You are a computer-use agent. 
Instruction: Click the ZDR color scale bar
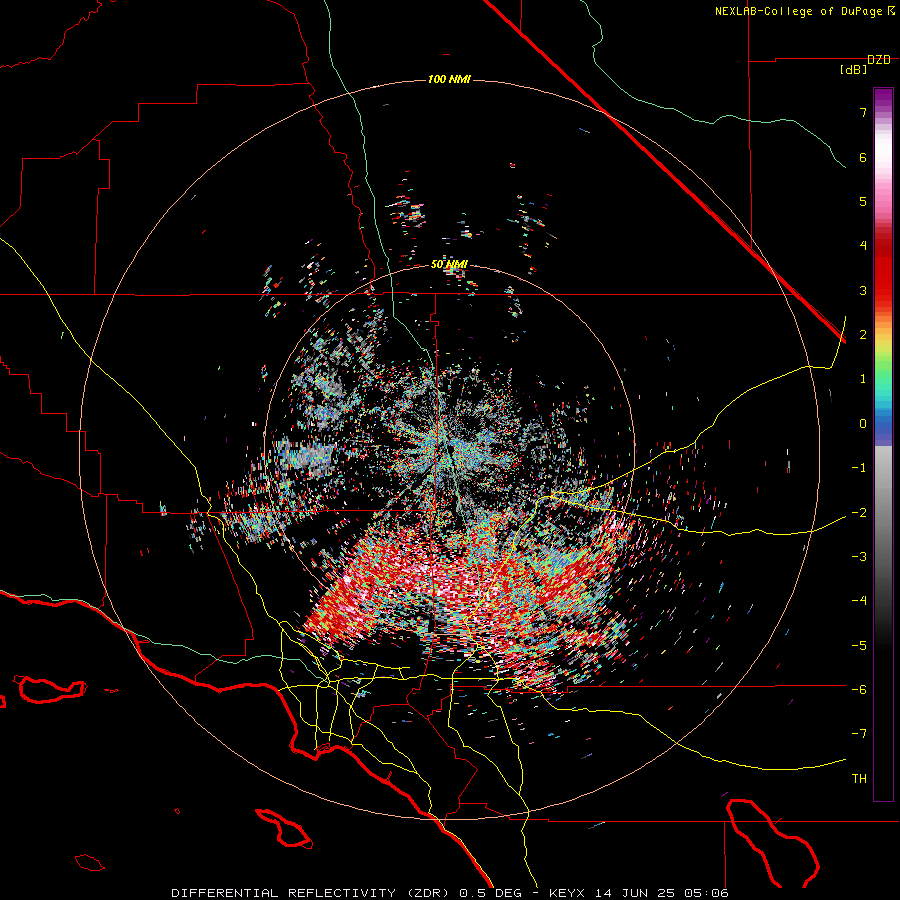tap(883, 444)
